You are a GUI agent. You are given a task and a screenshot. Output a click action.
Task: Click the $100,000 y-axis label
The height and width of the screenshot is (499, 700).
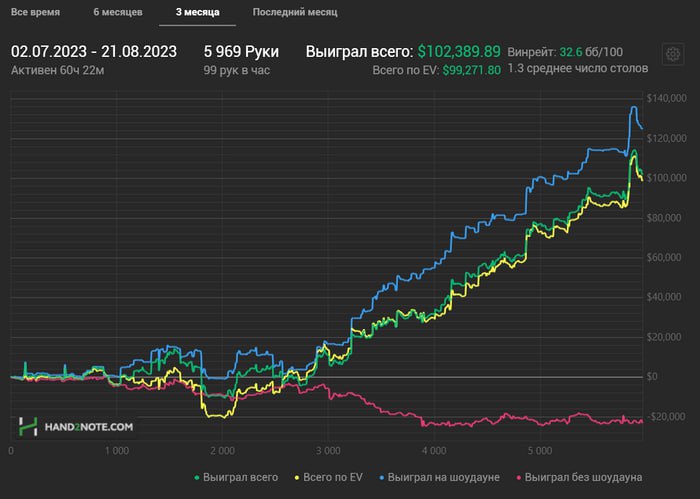click(667, 178)
